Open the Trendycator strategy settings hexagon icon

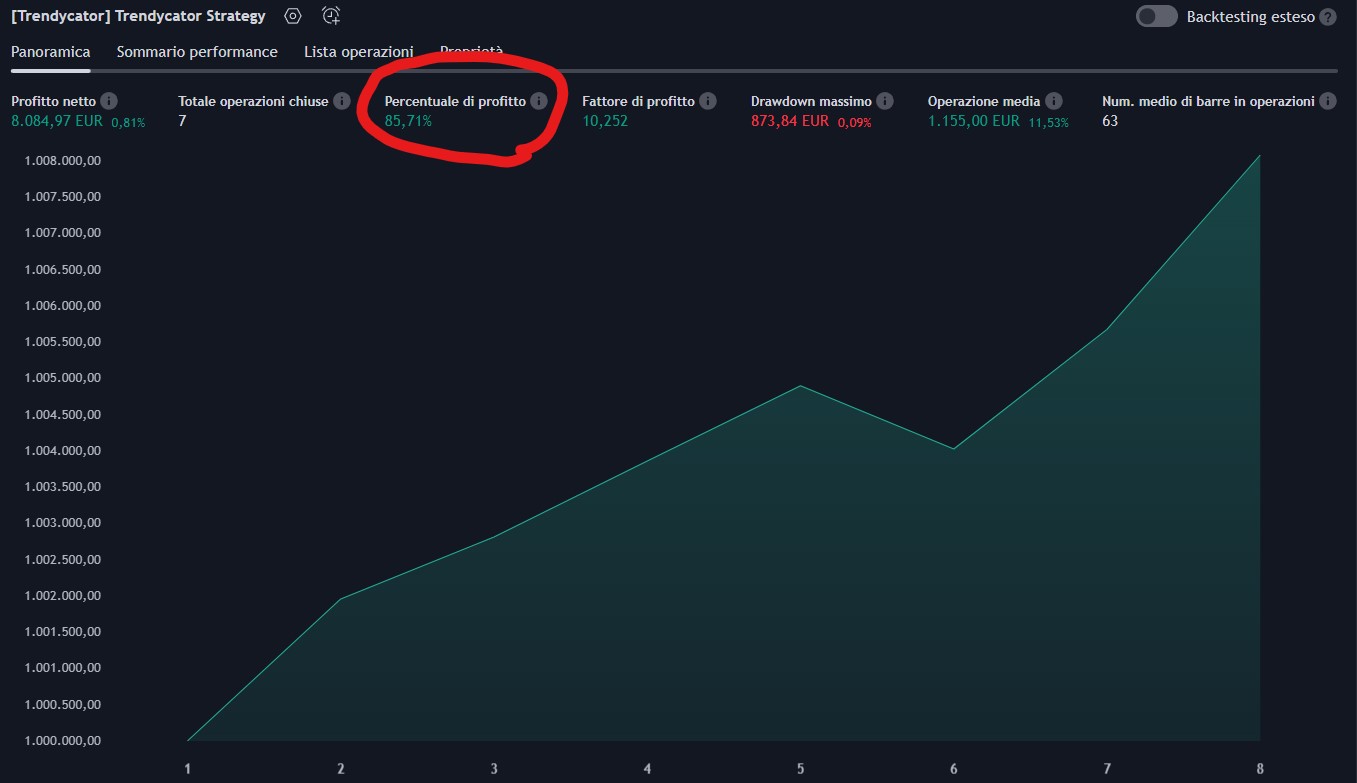click(292, 16)
